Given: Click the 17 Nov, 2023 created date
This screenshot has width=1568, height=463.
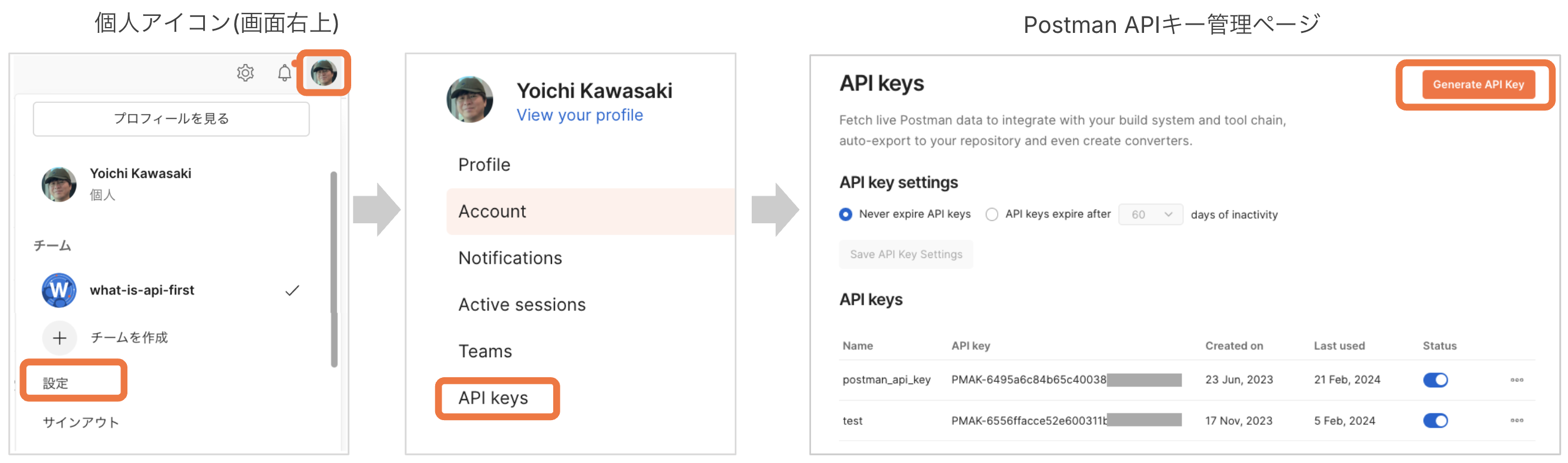Looking at the screenshot, I should [1239, 420].
